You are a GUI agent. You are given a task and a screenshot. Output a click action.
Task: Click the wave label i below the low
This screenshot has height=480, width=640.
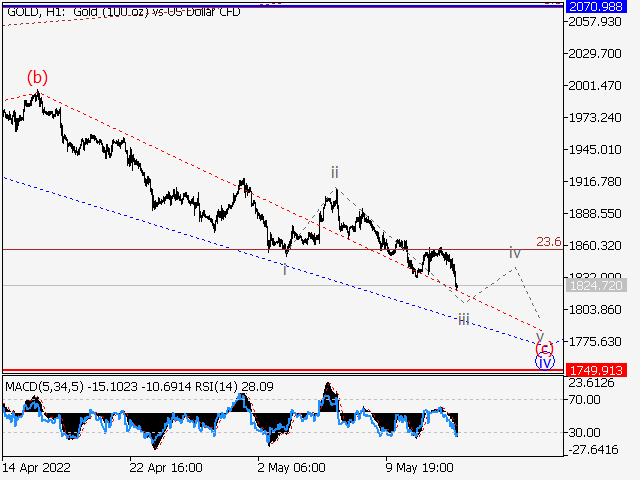click(285, 270)
